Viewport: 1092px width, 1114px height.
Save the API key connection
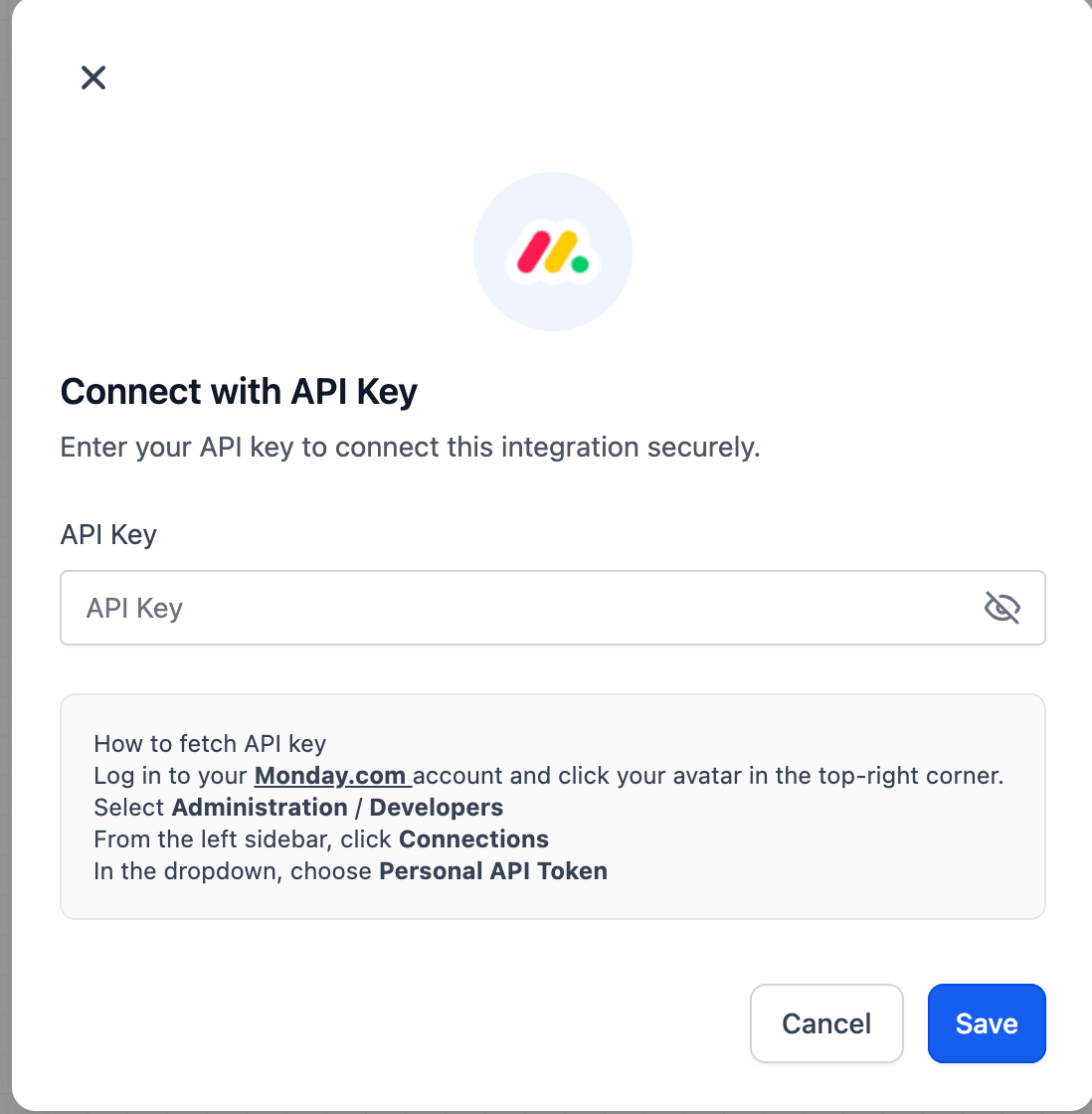pyautogui.click(x=986, y=1023)
